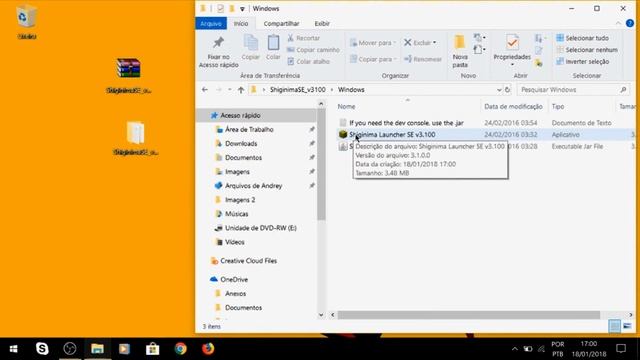Open Unidade de DVD-RW (E:)
The height and width of the screenshot is (360, 640).
pyautogui.click(x=260, y=228)
